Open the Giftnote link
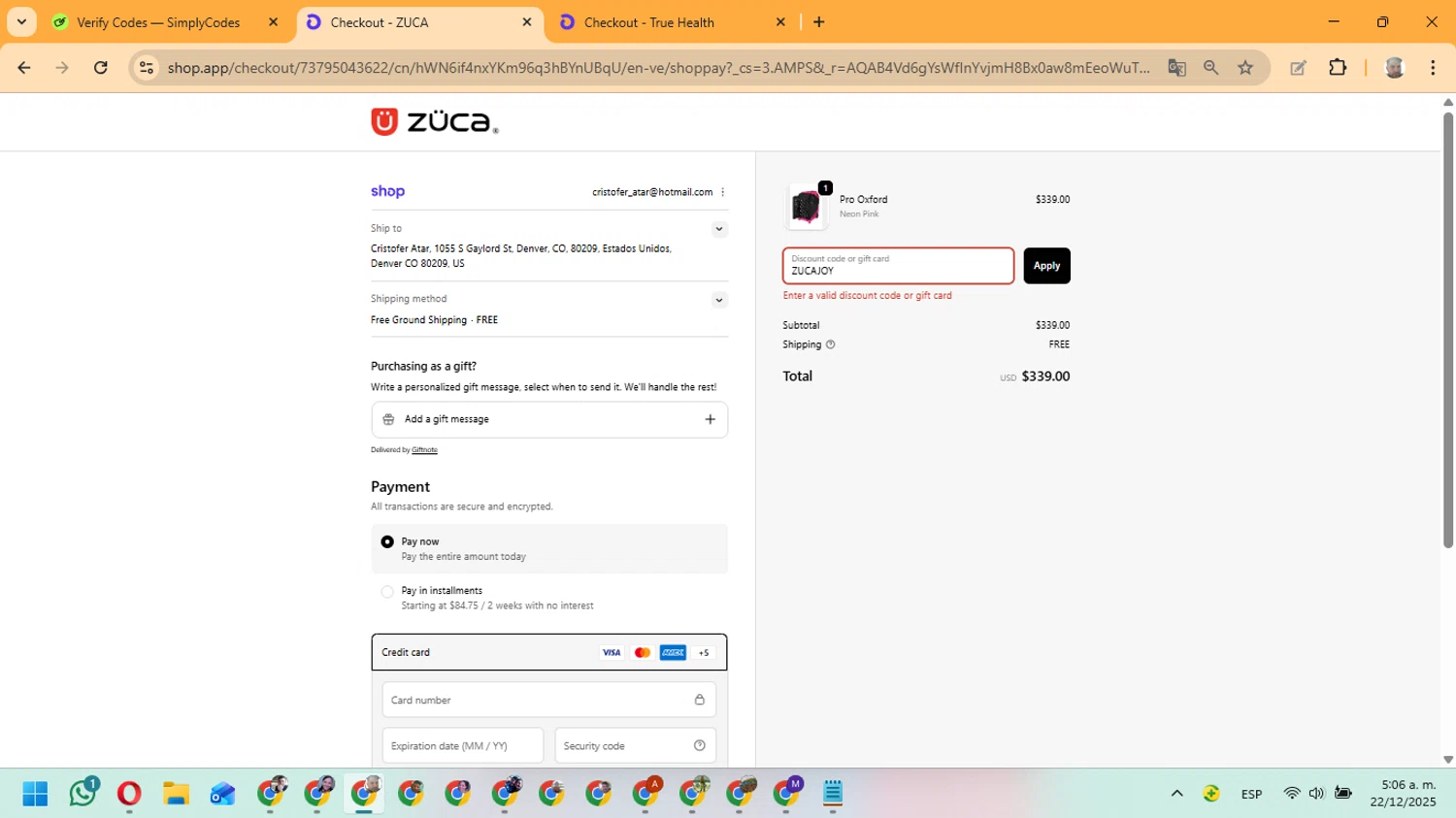 [x=424, y=450]
